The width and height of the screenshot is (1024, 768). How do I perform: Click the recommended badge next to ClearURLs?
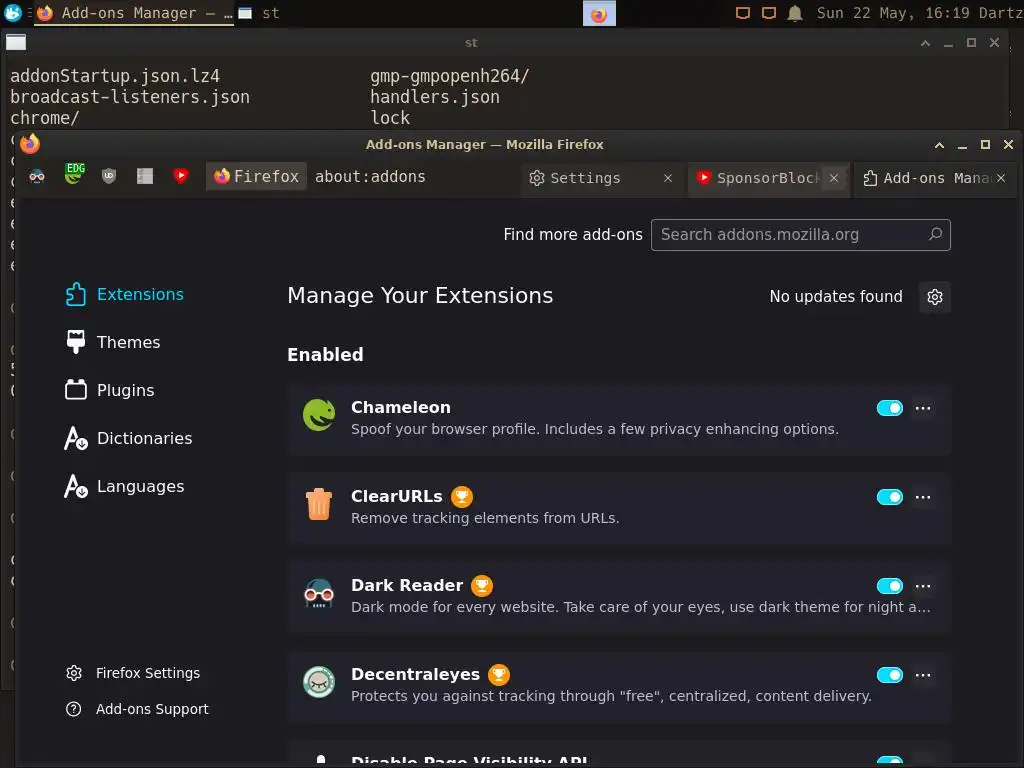pyautogui.click(x=462, y=497)
